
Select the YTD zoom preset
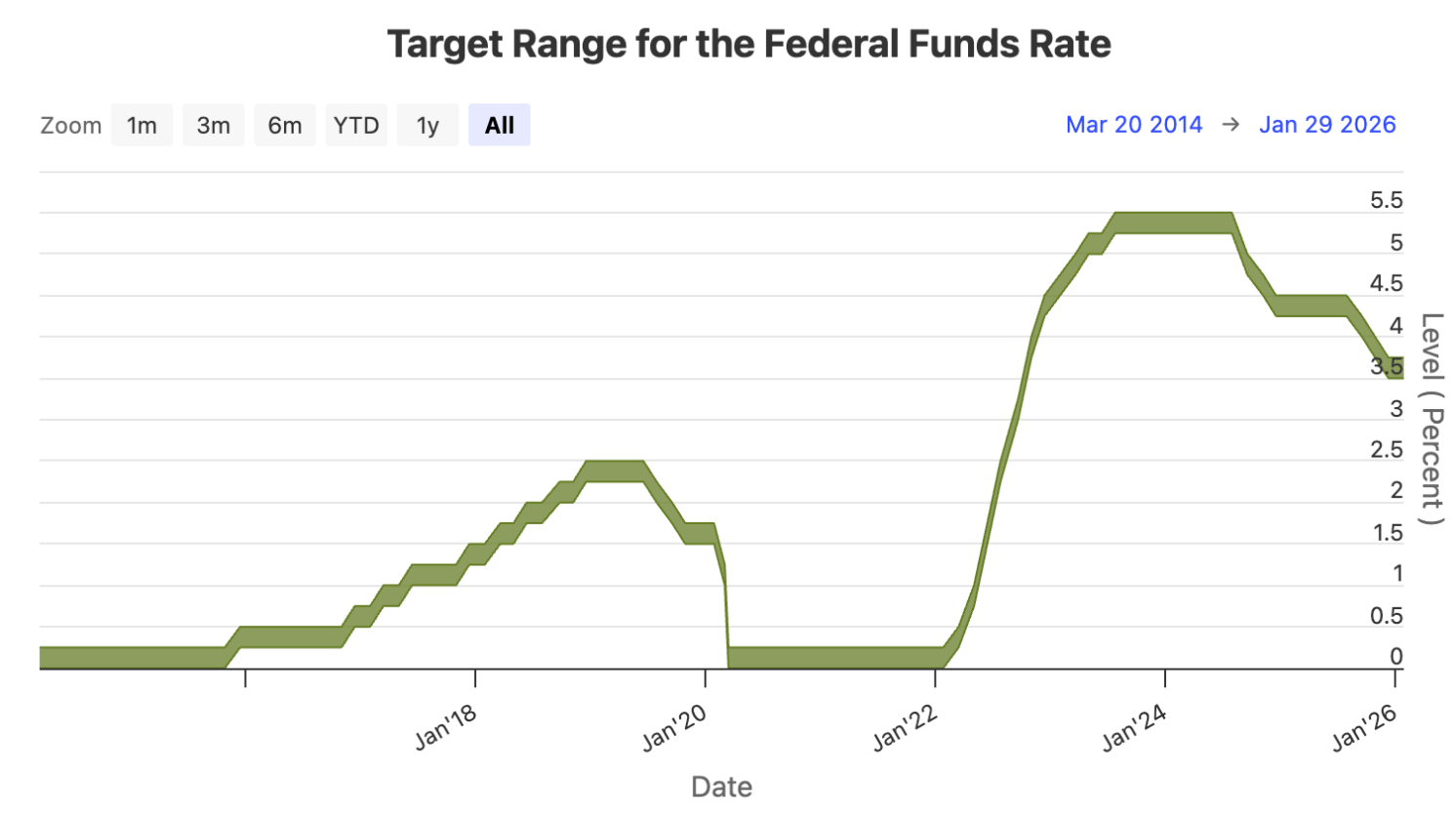click(356, 124)
